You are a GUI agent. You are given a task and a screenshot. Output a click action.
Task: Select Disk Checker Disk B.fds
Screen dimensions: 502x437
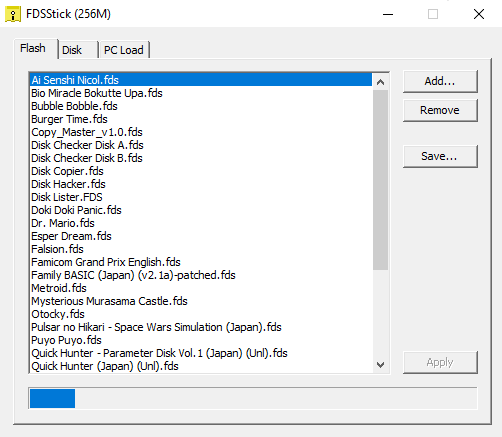(201, 158)
